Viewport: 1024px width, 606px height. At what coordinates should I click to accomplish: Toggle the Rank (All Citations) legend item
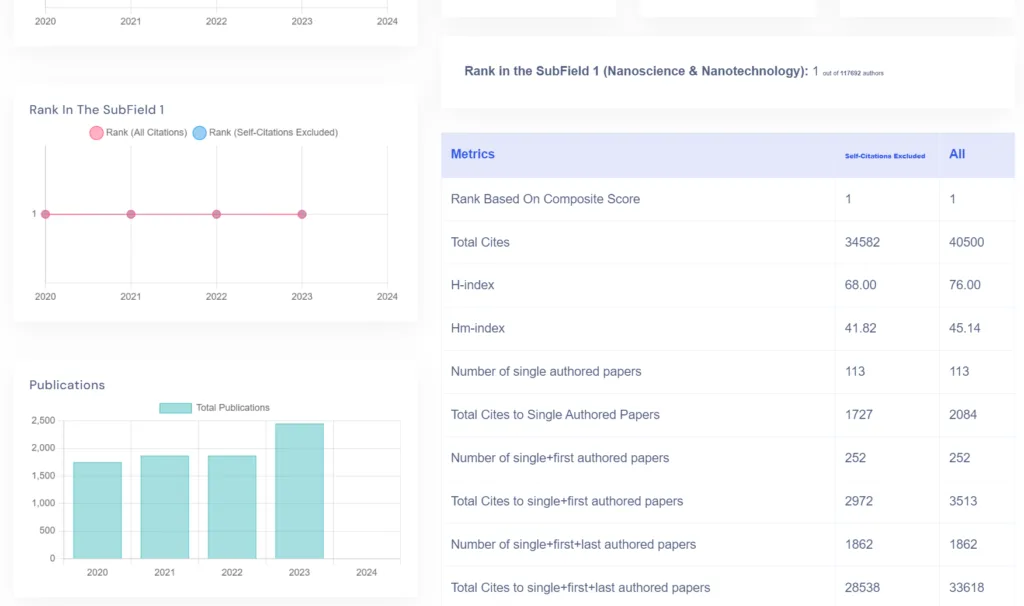click(x=138, y=133)
